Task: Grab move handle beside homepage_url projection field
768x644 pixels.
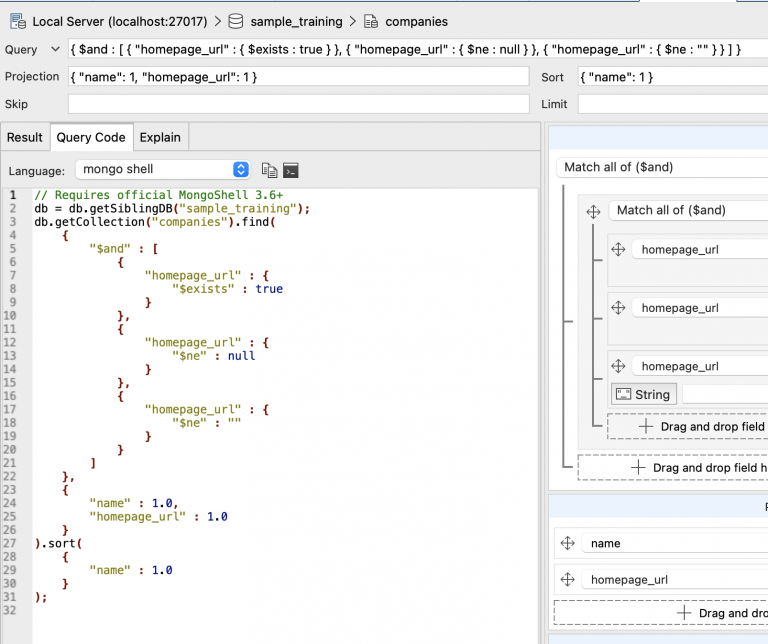Action: click(568, 580)
